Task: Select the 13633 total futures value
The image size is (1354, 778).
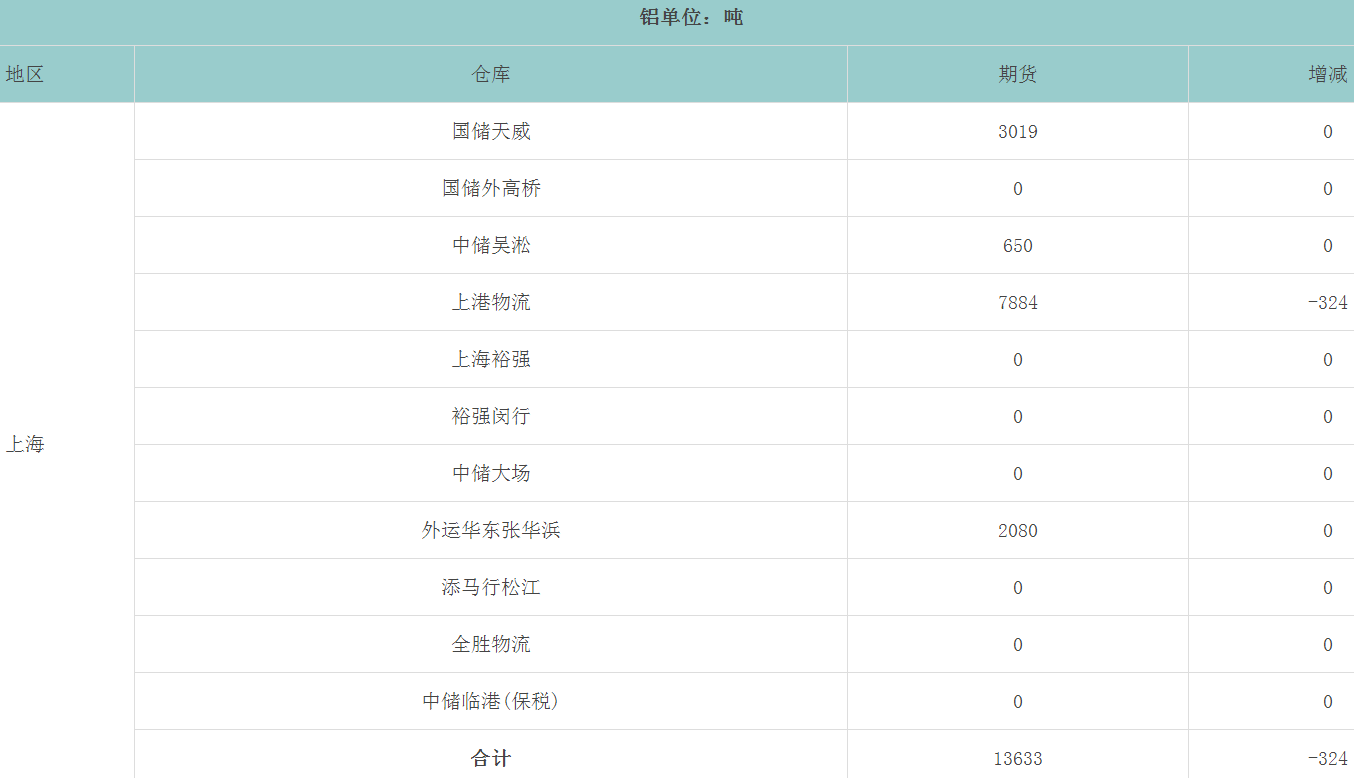Action: tap(1017, 758)
